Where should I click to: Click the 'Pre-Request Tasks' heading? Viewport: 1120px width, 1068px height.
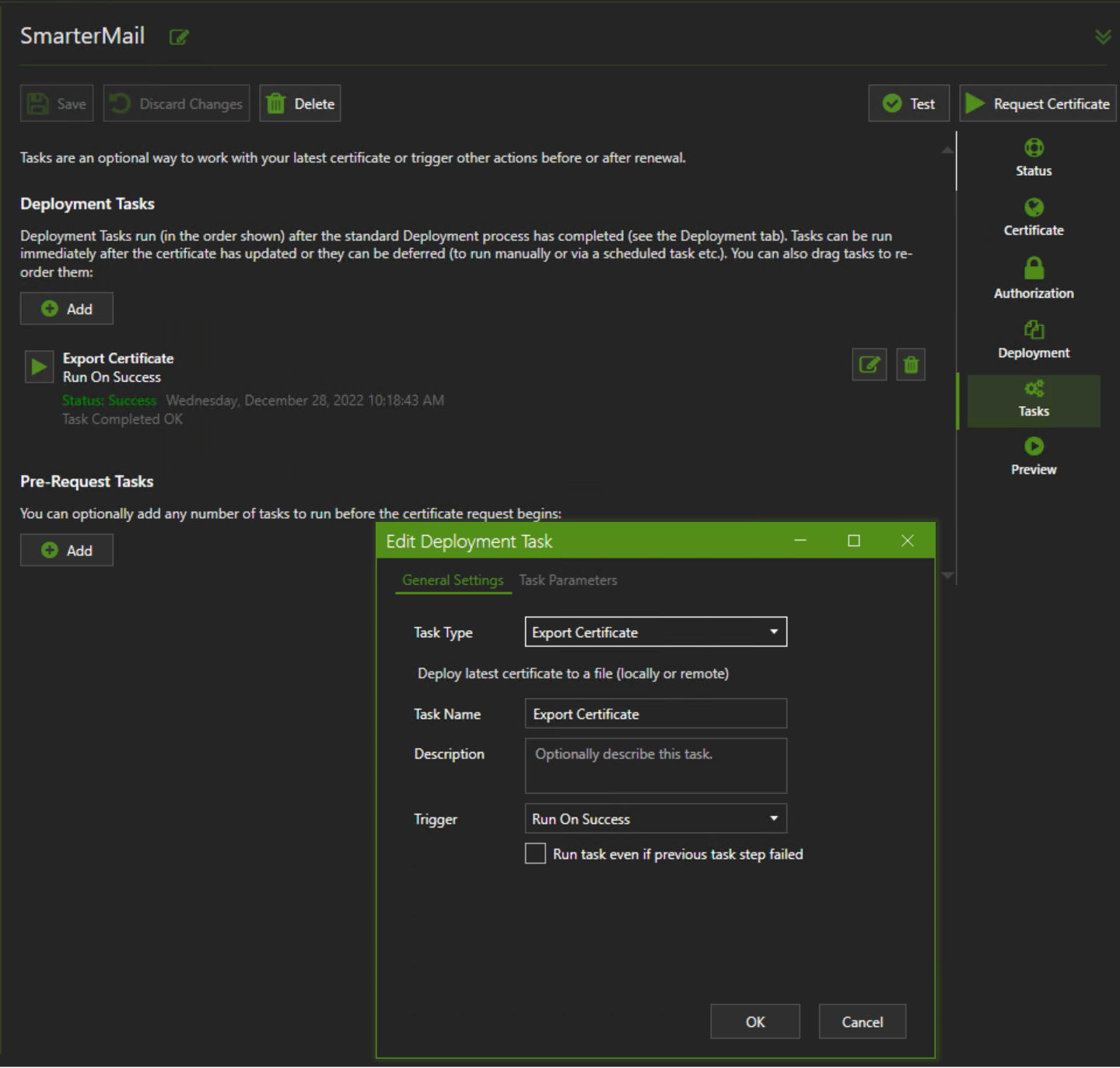tap(86, 481)
